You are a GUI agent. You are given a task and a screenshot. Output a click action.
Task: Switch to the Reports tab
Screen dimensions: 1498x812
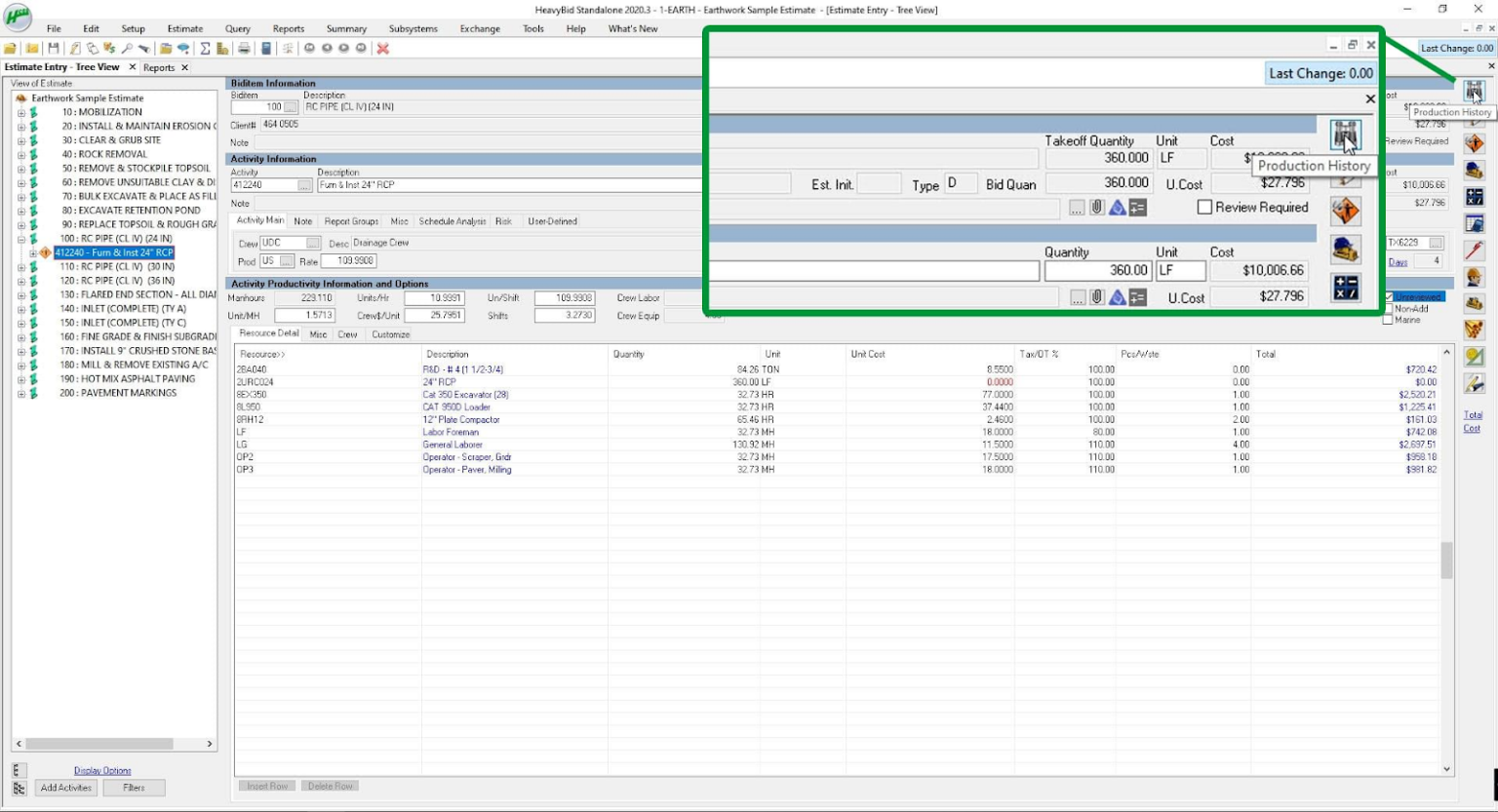160,66
